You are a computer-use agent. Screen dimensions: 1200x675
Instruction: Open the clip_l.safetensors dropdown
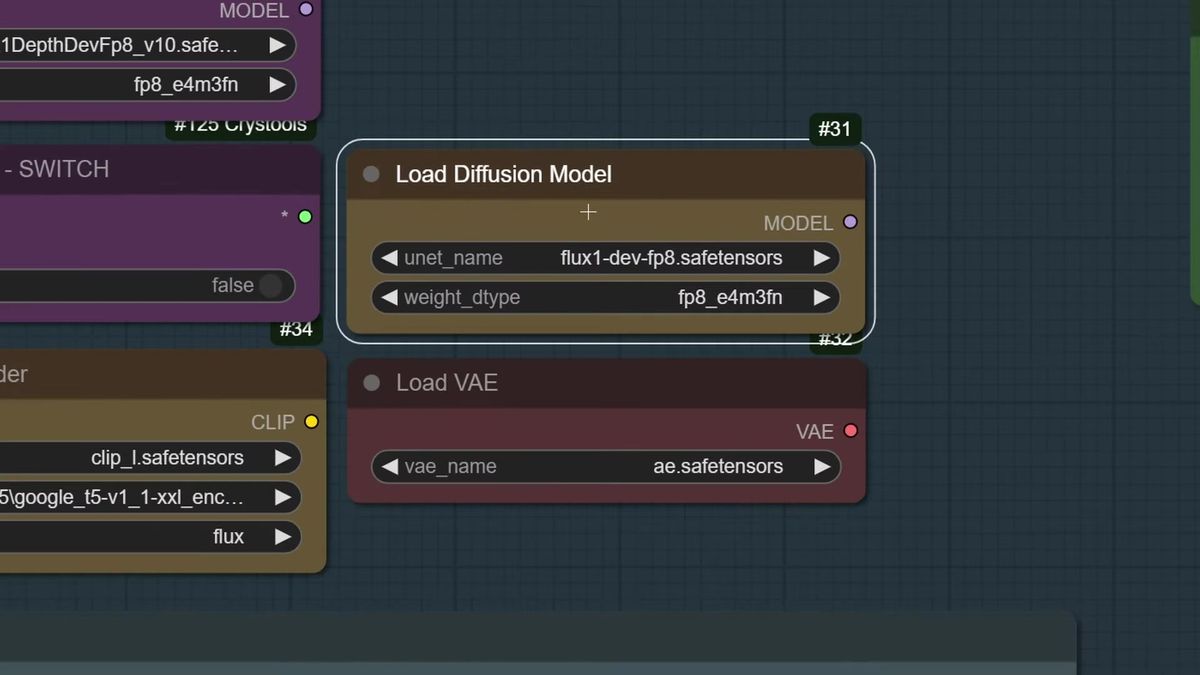coord(150,458)
